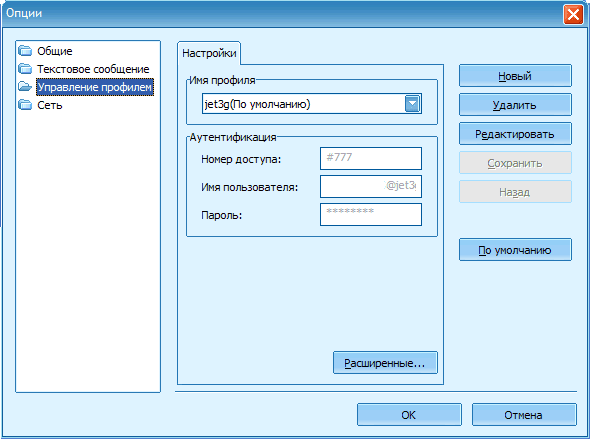Click the Удалить button

coord(515,105)
